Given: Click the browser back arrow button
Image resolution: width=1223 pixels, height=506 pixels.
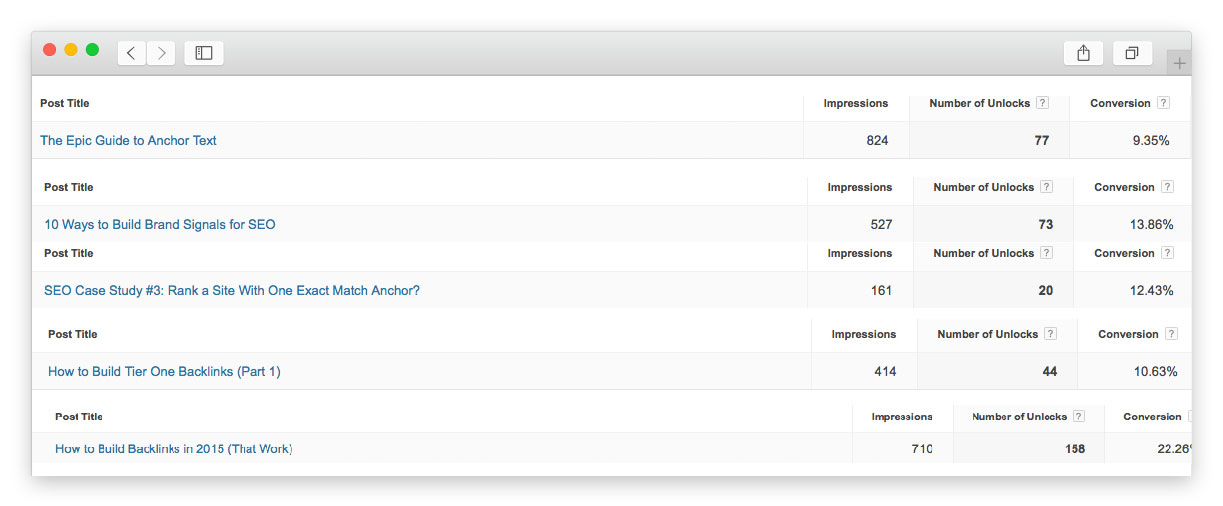Looking at the screenshot, I should click(132, 53).
